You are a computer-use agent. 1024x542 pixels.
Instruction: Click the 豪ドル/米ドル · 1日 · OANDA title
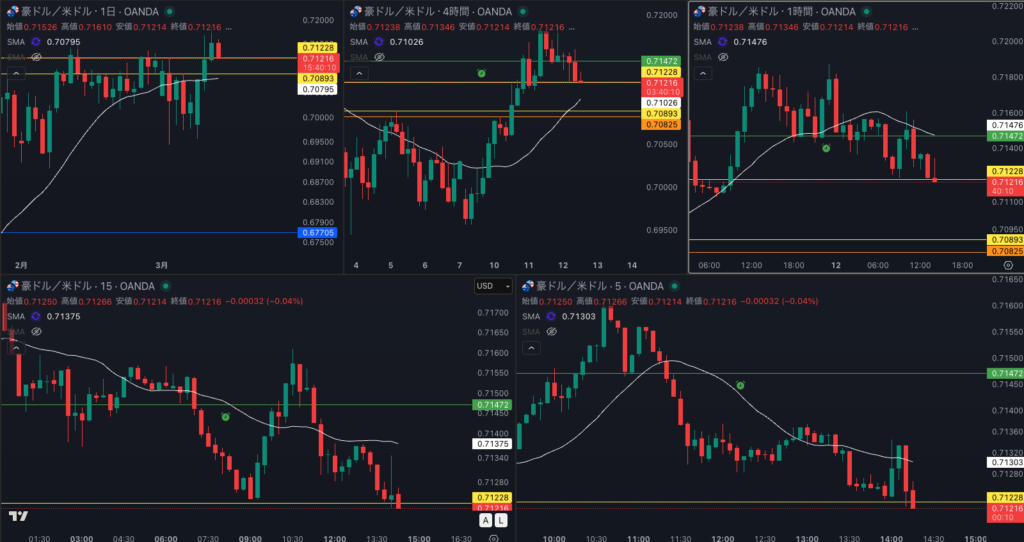click(x=91, y=12)
